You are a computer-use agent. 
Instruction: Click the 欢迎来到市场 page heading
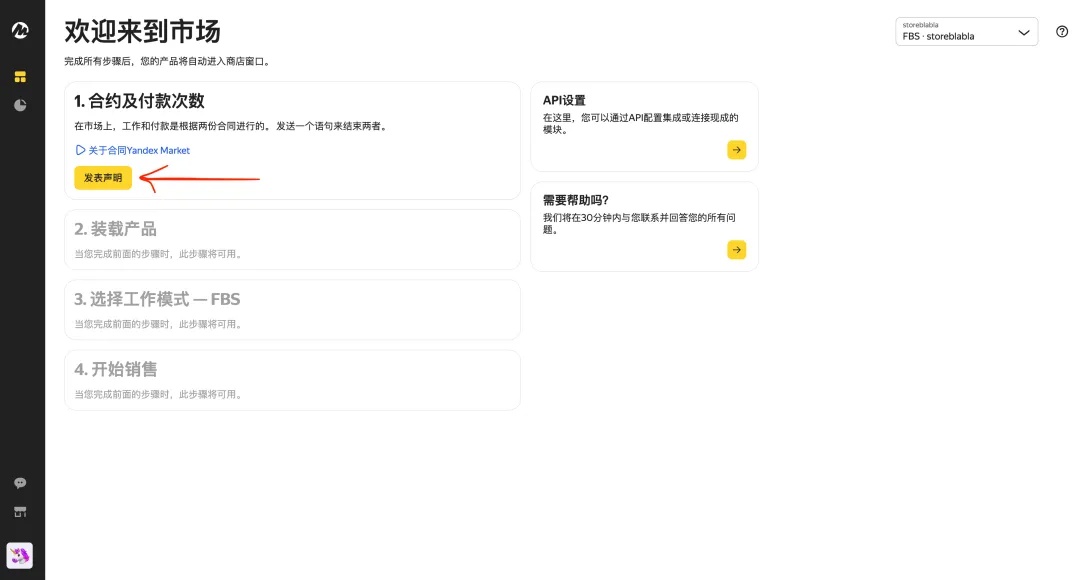point(143,32)
